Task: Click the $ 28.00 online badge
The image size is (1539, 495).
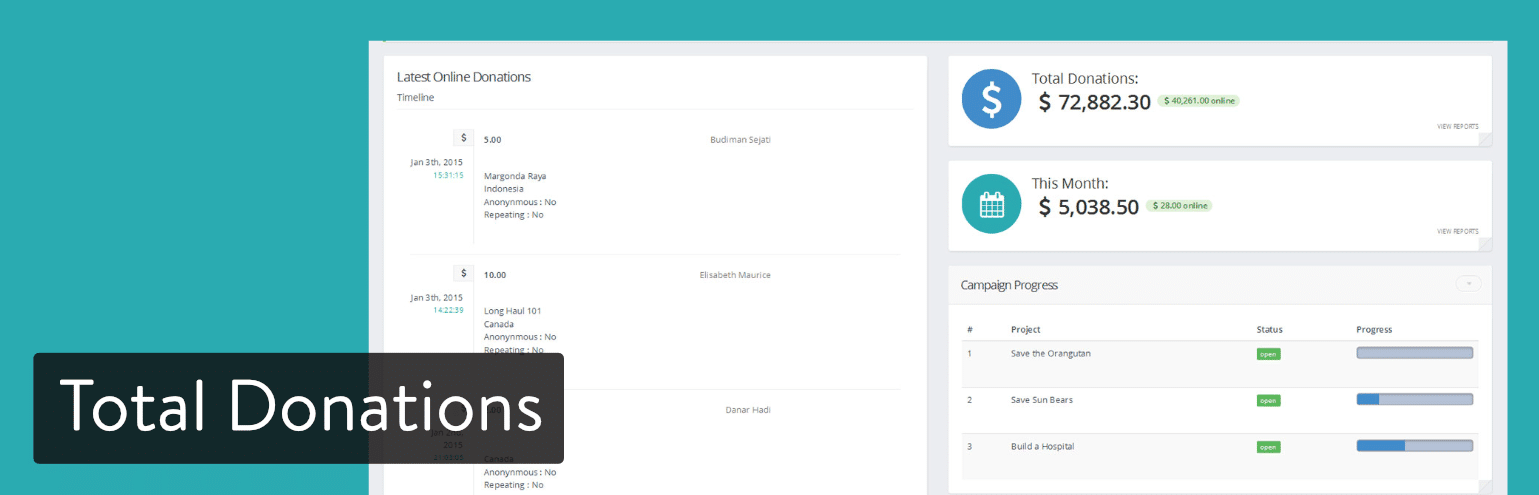Action: 1179,206
